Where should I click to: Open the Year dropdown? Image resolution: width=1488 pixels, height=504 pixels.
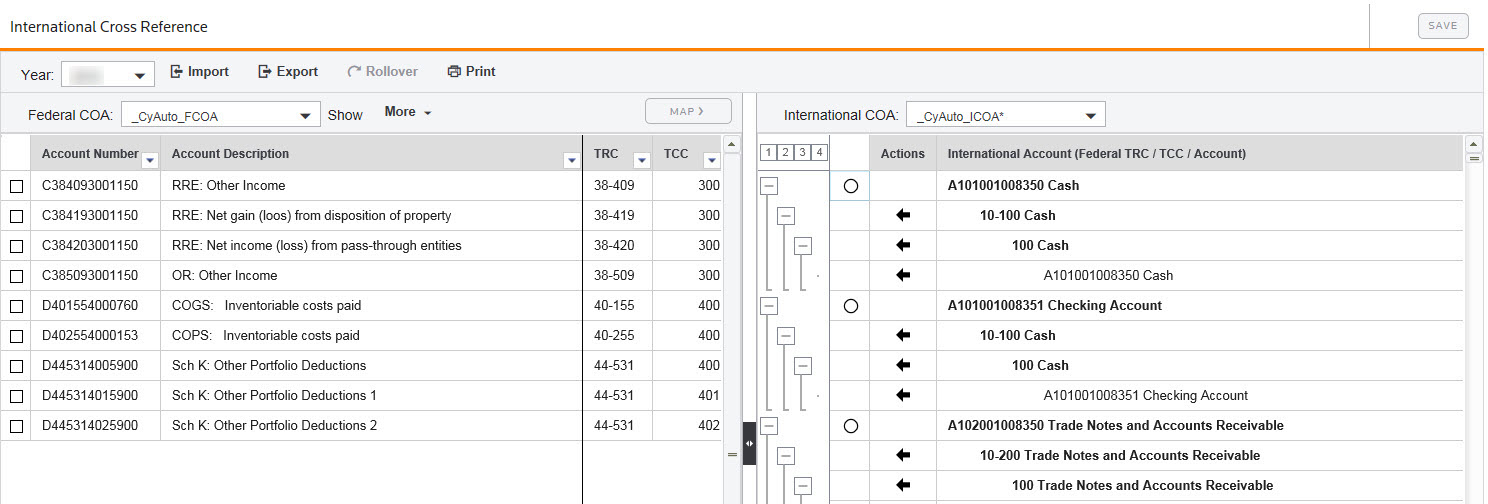pyautogui.click(x=108, y=75)
